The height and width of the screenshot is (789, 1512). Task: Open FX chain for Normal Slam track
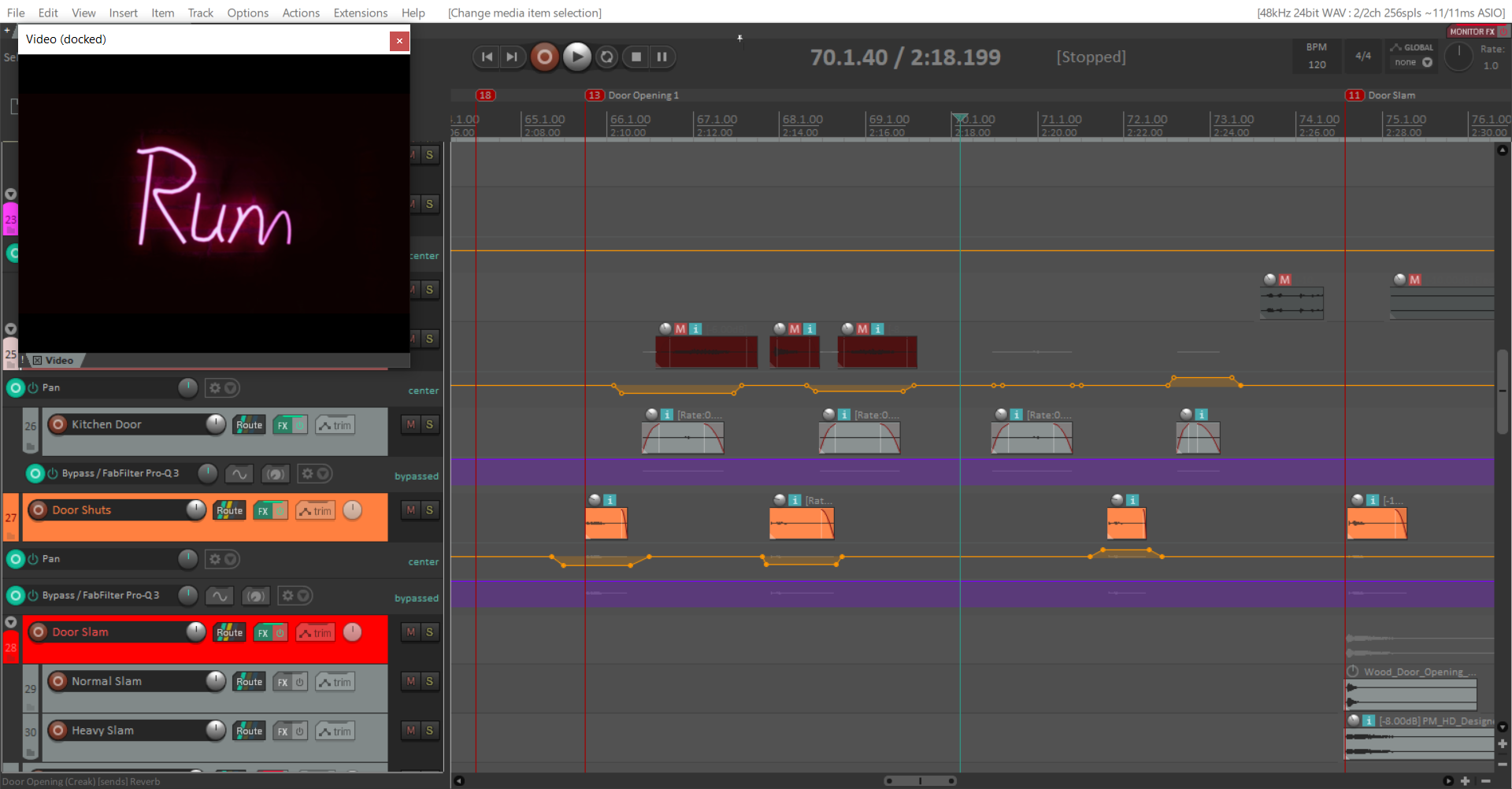point(283,682)
